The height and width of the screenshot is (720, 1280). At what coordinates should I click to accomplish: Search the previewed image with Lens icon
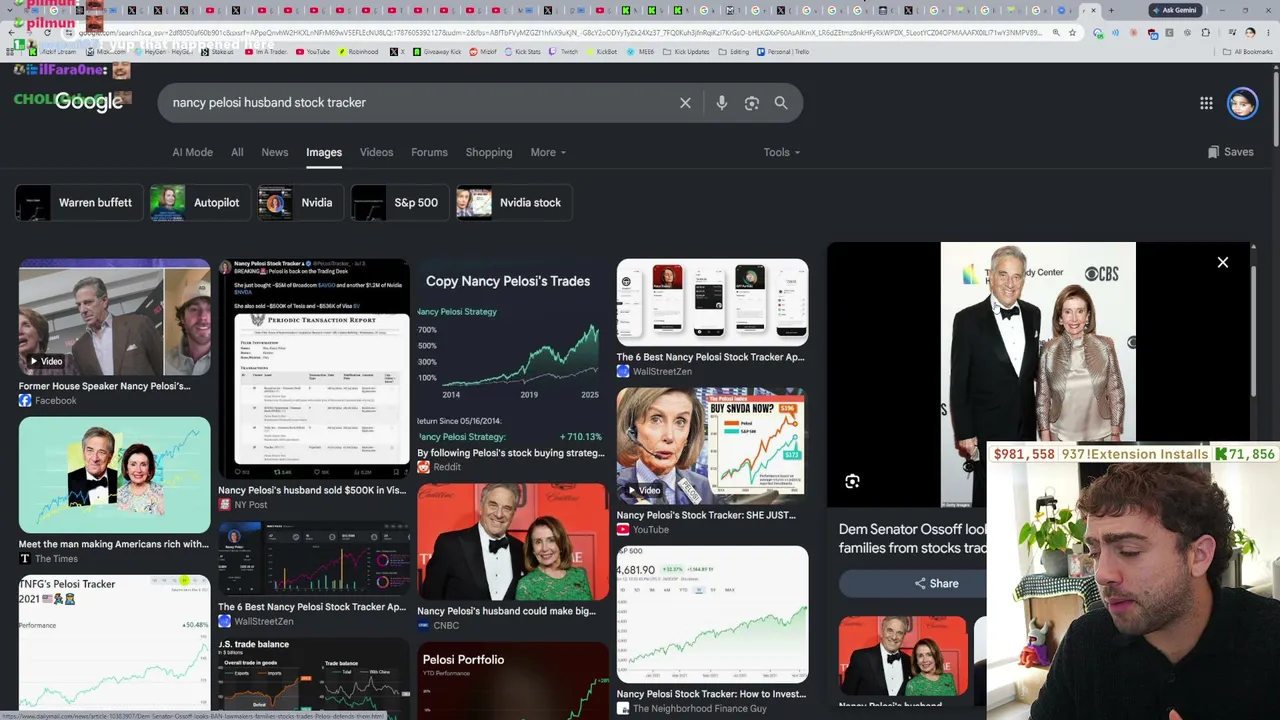click(852, 482)
